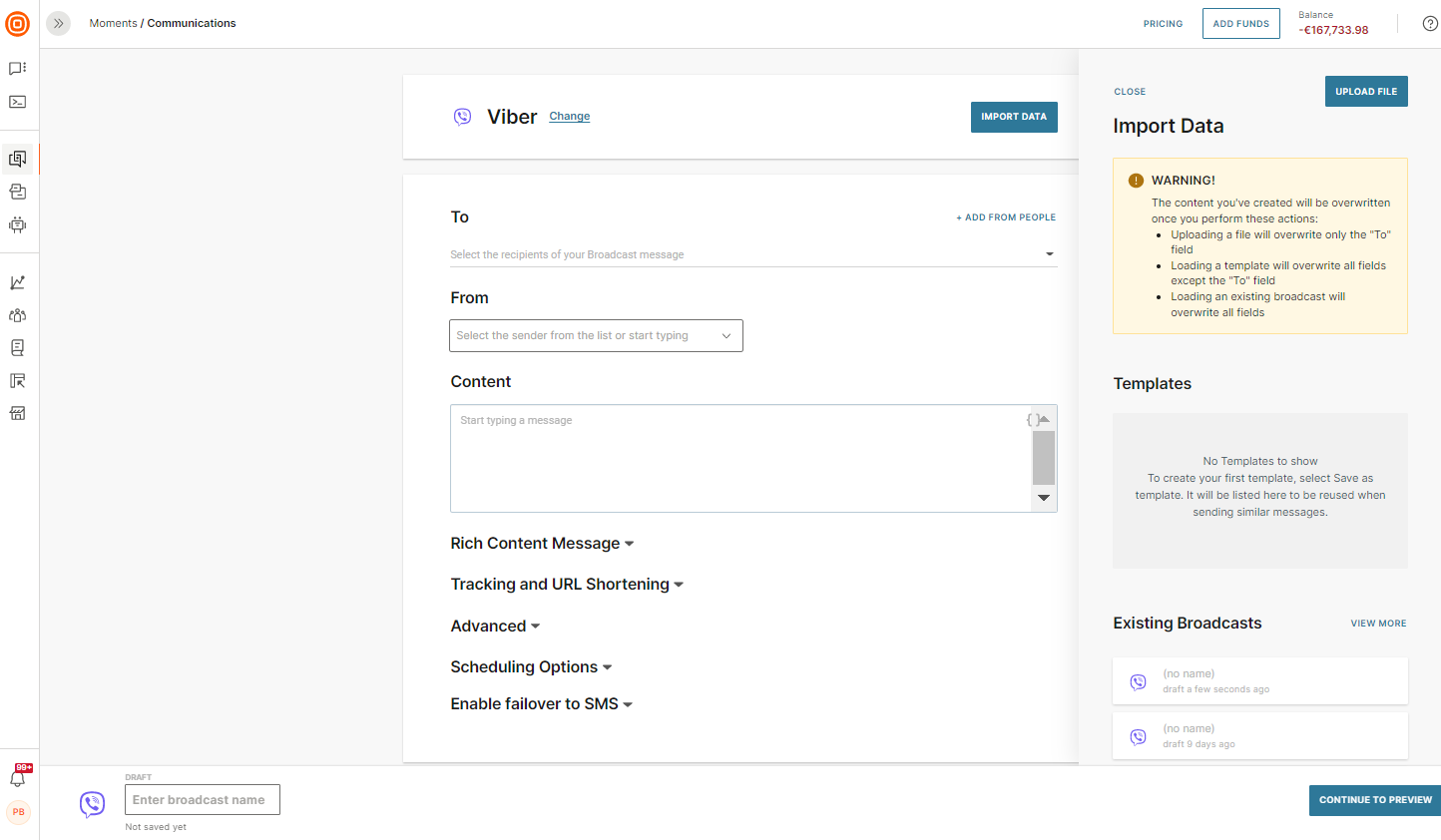The width and height of the screenshot is (1441, 840).
Task: Click the Upload File button
Action: 1365,92
